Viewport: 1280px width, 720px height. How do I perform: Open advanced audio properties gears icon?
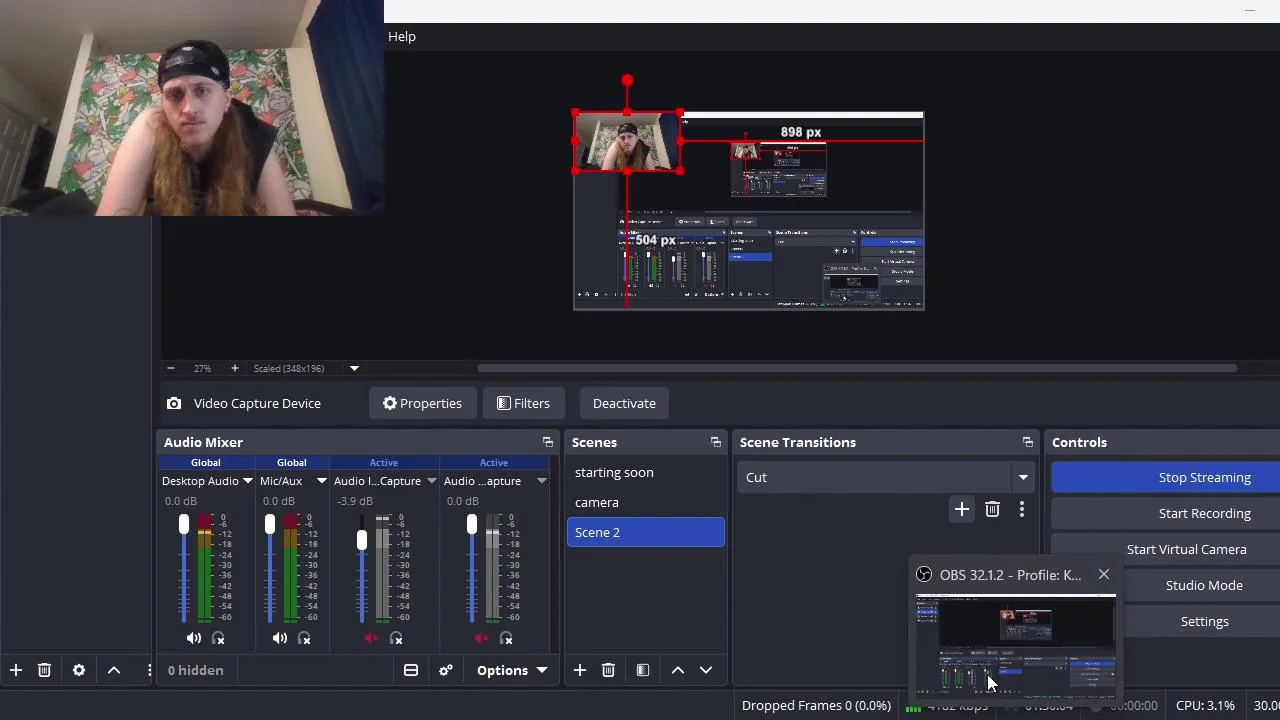pos(446,670)
